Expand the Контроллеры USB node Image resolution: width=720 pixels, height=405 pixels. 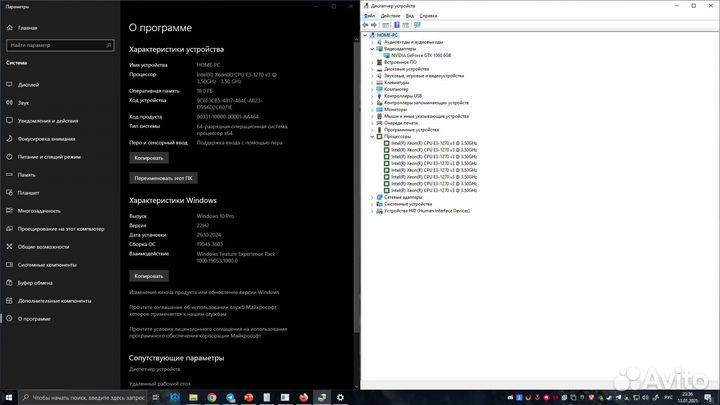[x=372, y=96]
